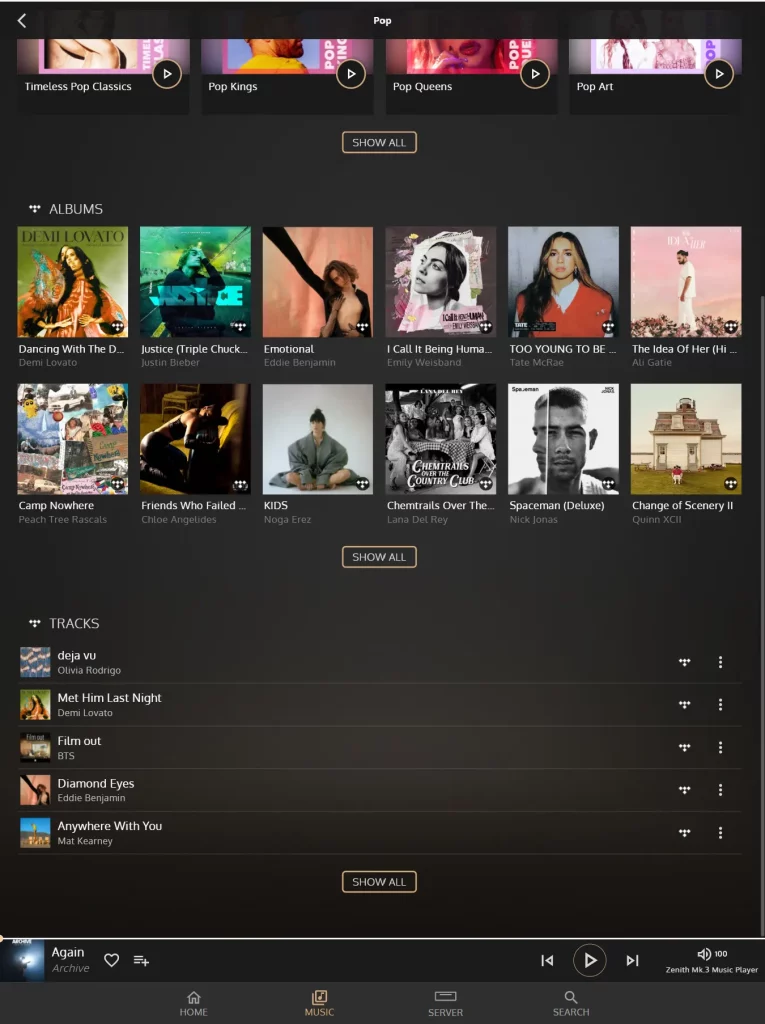Open TOO YOUNG TO BE album cover
765x1024 pixels.
[563, 281]
